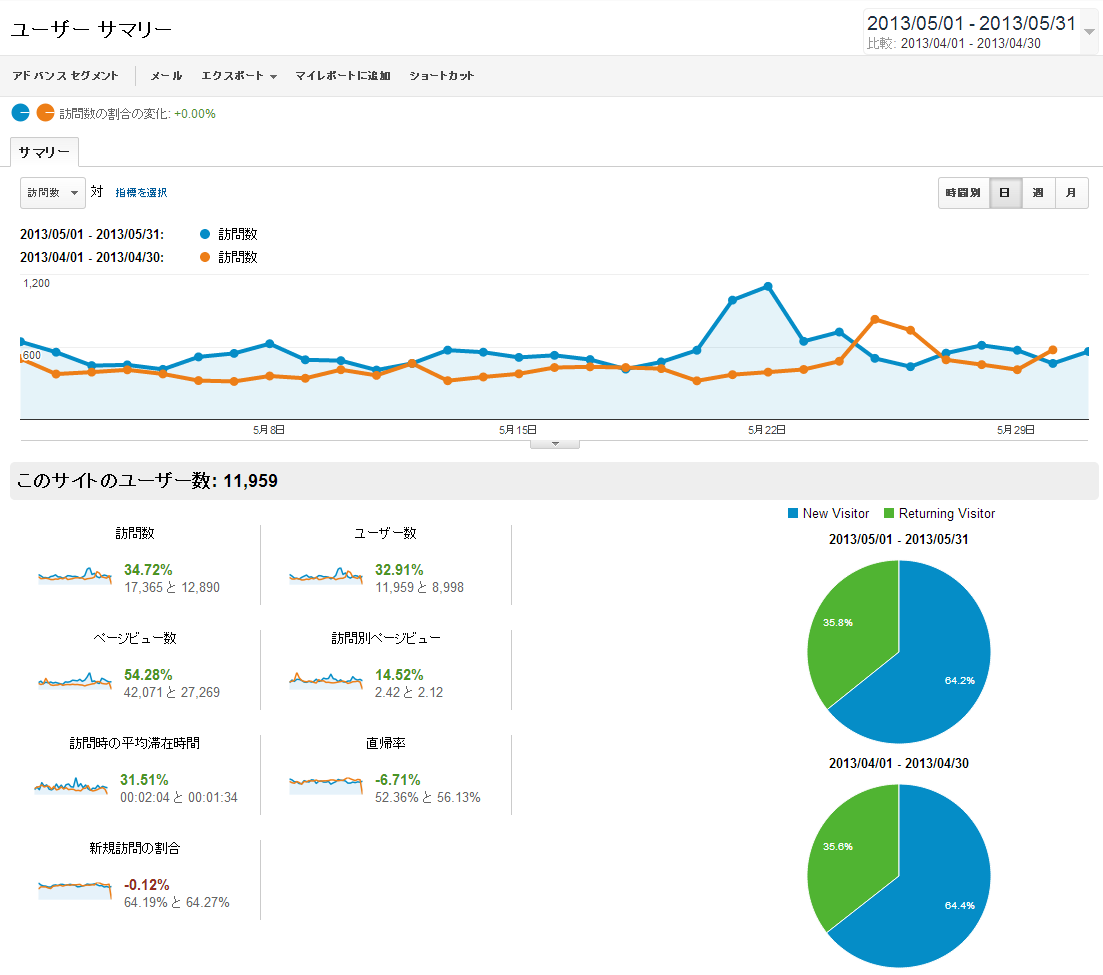The image size is (1103, 975).
Task: Collapse chart using bottom arrow handle
Action: click(x=554, y=443)
